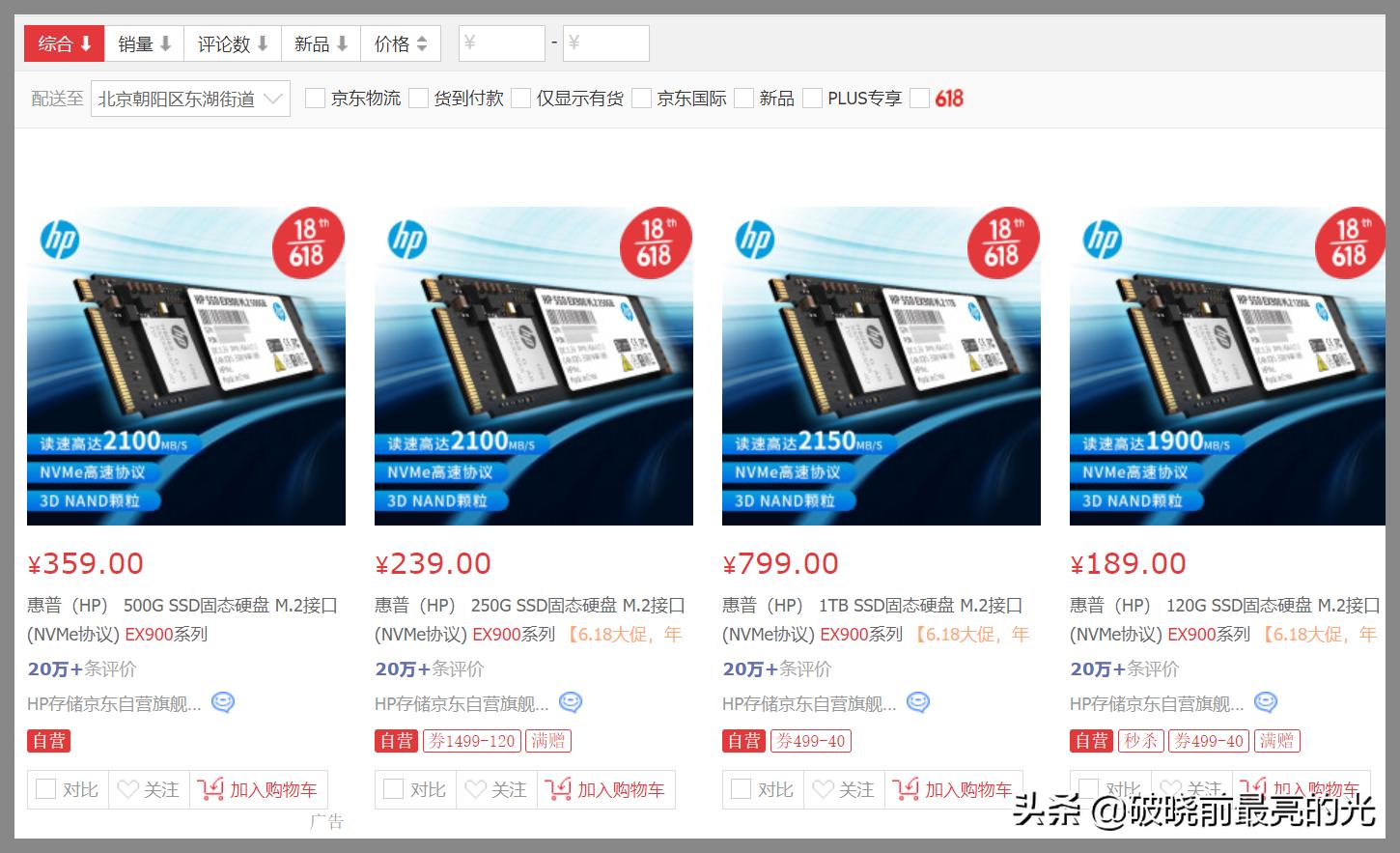
Task: Open the HP 120G SSD product image
Action: (1227, 366)
